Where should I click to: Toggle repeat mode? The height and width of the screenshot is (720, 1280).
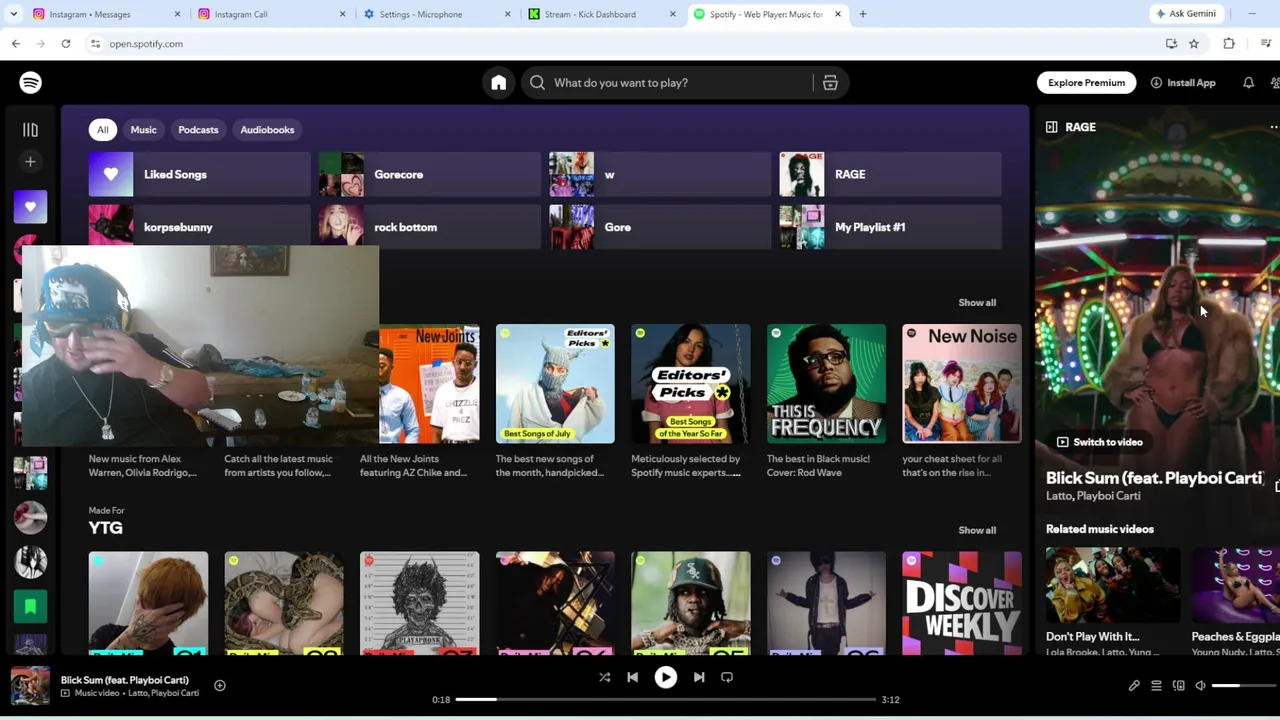727,678
